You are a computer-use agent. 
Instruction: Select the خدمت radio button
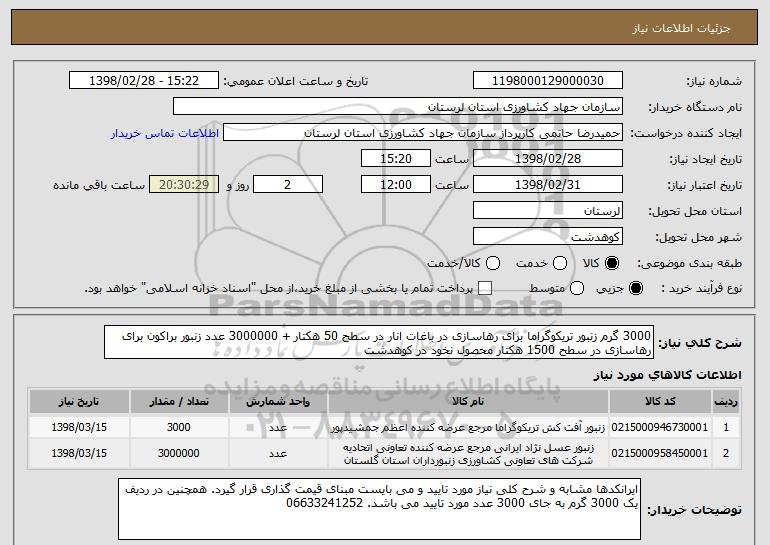[x=560, y=263]
